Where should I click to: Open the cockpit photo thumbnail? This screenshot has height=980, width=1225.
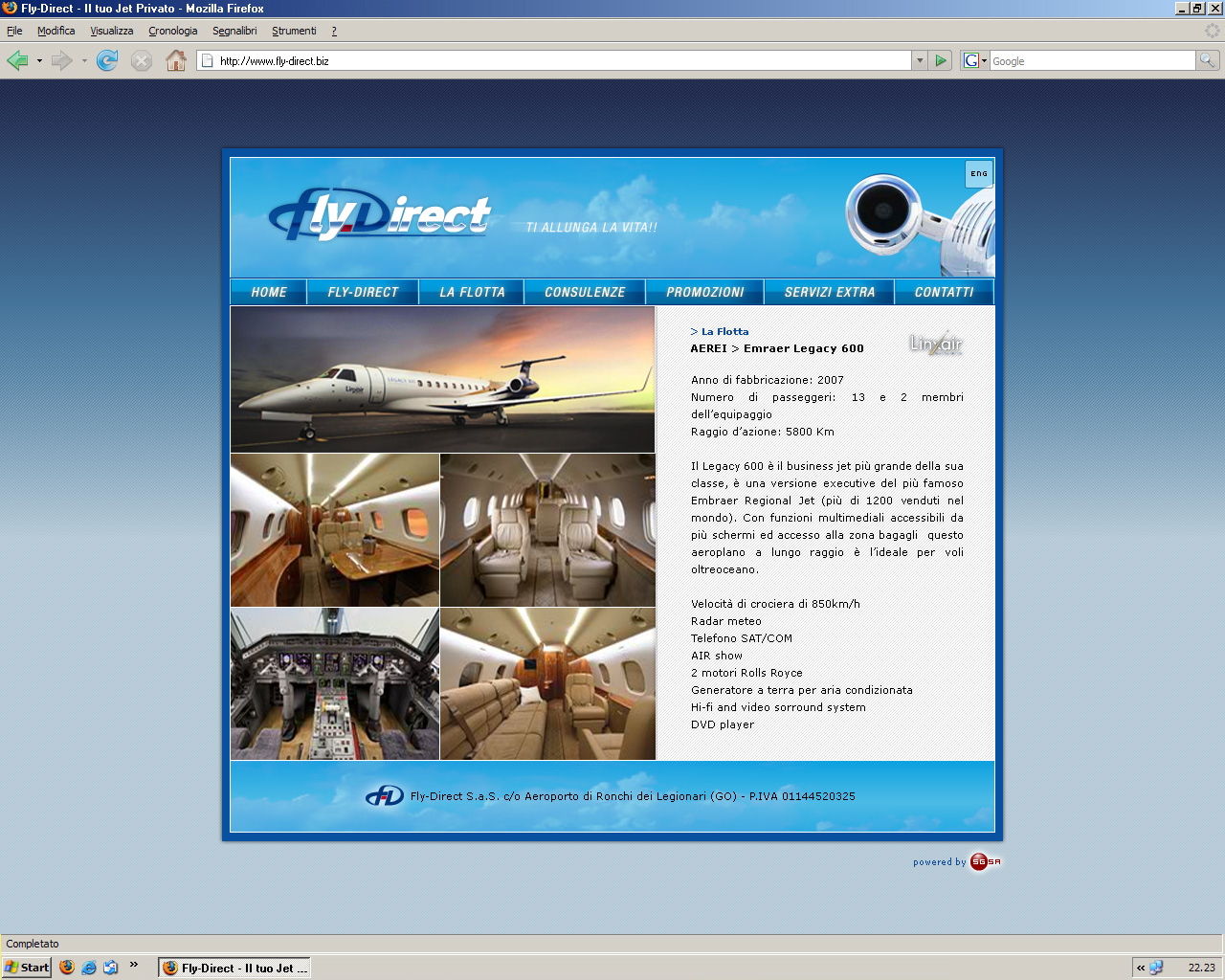pos(335,684)
